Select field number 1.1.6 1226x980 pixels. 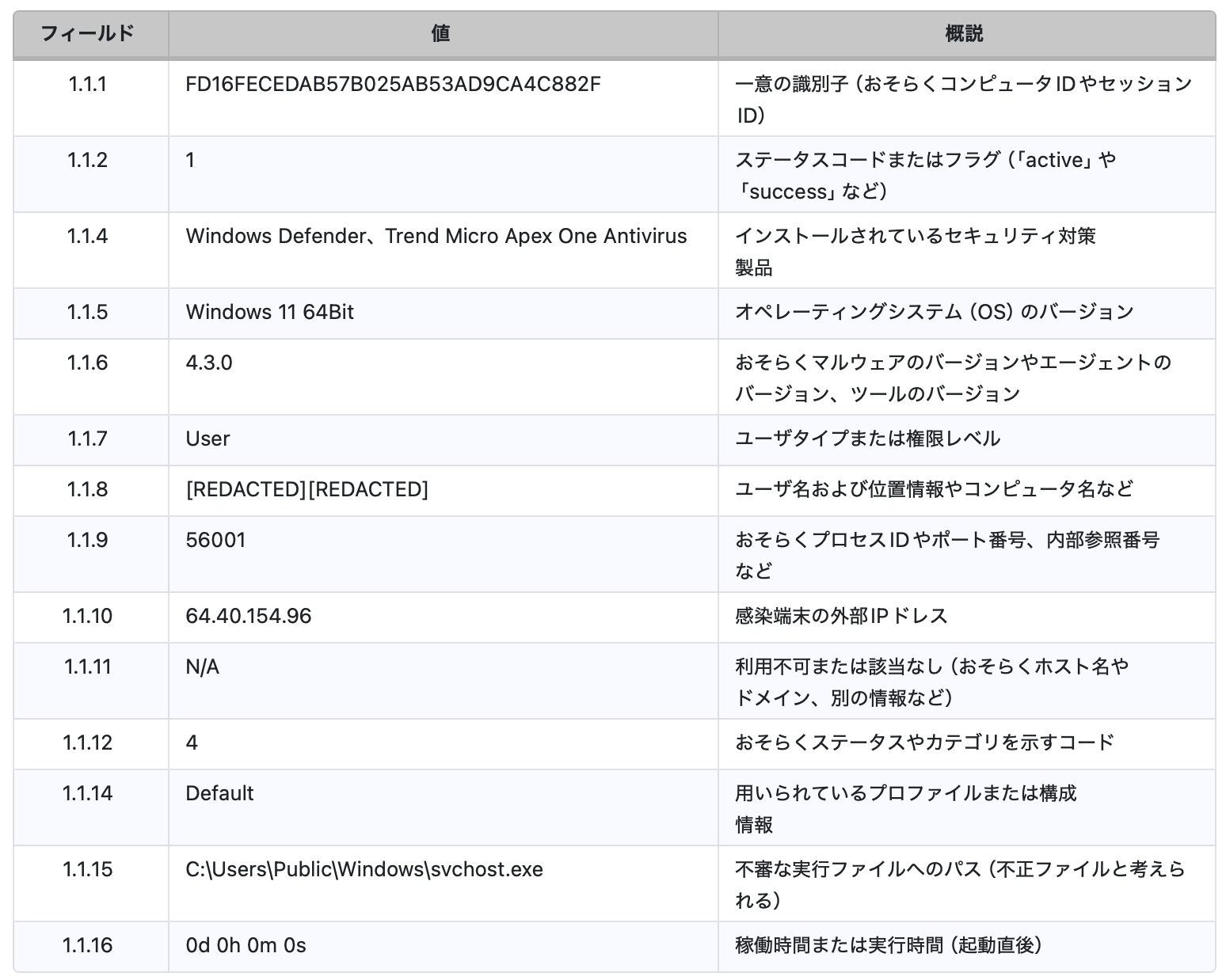tap(87, 363)
